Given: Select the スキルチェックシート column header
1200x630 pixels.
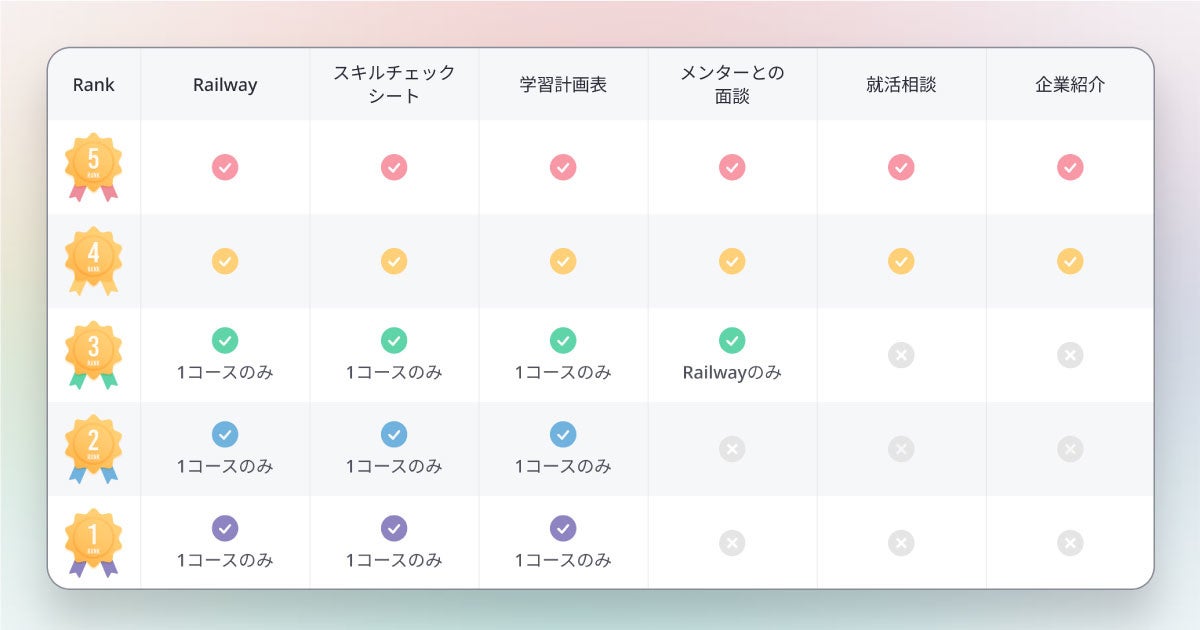Looking at the screenshot, I should [x=394, y=85].
